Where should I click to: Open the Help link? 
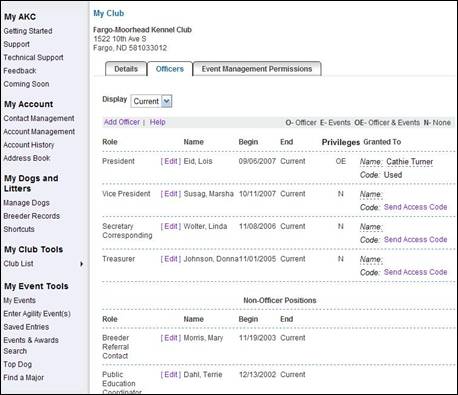tap(157, 122)
